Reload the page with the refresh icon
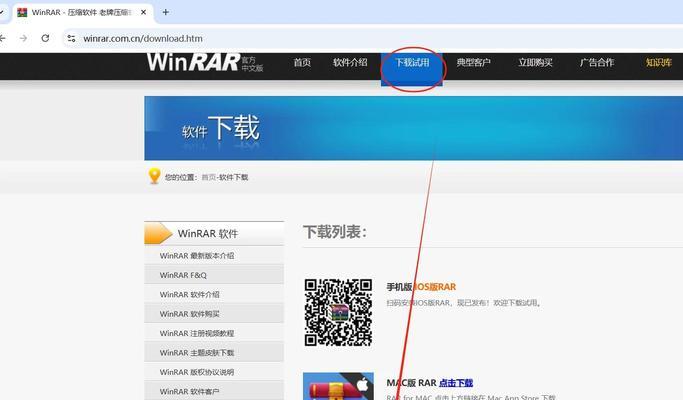Image resolution: width=683 pixels, height=400 pixels. point(45,38)
